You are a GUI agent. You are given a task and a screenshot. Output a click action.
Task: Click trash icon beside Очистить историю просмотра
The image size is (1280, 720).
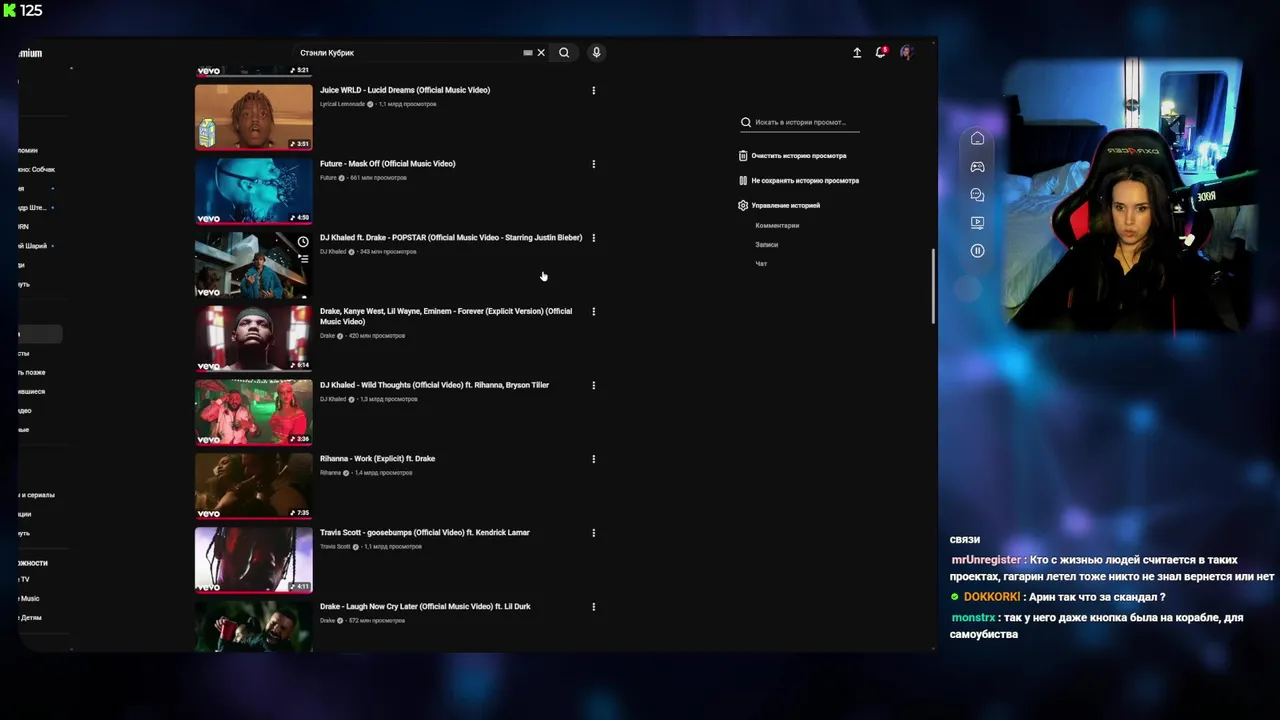click(743, 156)
